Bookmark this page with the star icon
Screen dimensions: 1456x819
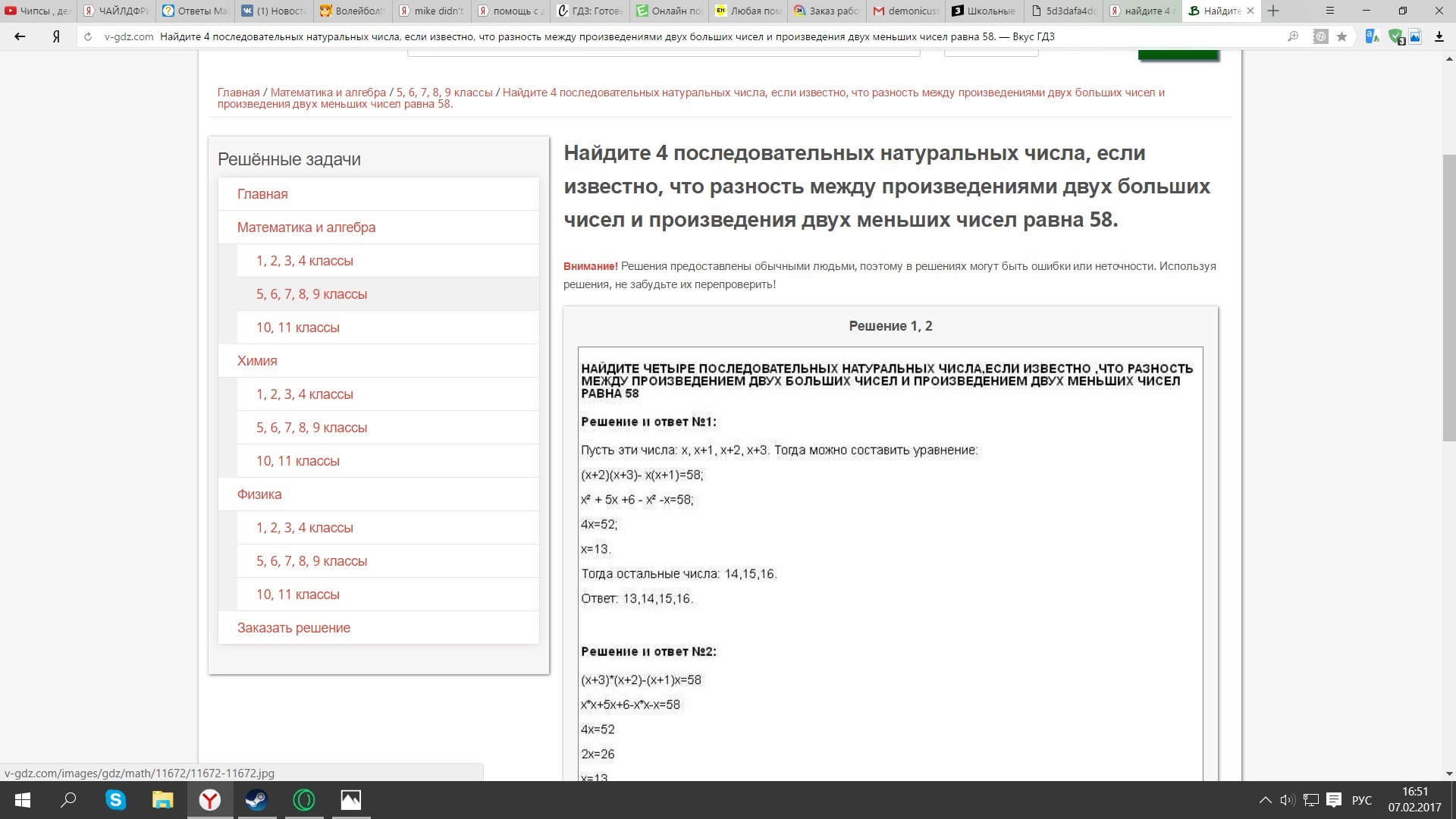tap(1341, 36)
